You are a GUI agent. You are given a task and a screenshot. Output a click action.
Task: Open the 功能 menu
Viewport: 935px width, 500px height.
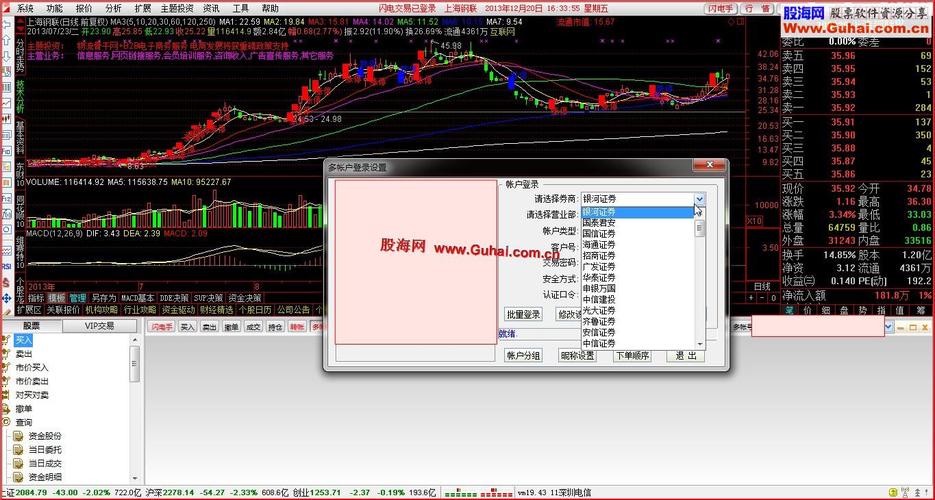pos(54,8)
